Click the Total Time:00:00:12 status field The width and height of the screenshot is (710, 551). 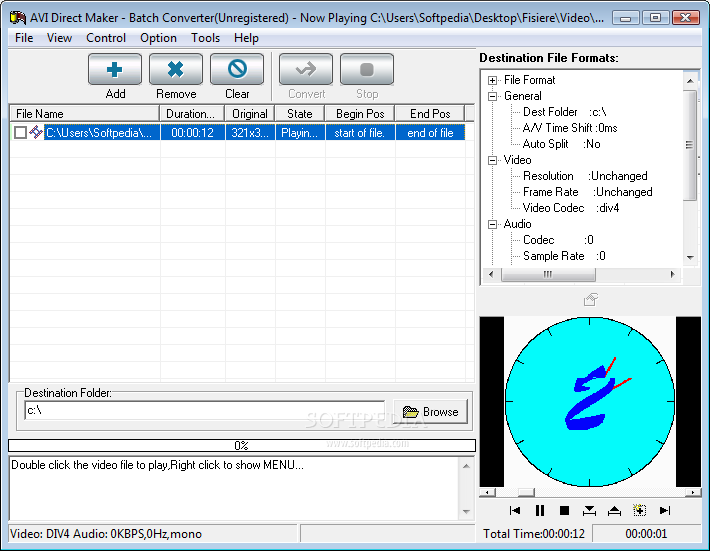click(534, 534)
